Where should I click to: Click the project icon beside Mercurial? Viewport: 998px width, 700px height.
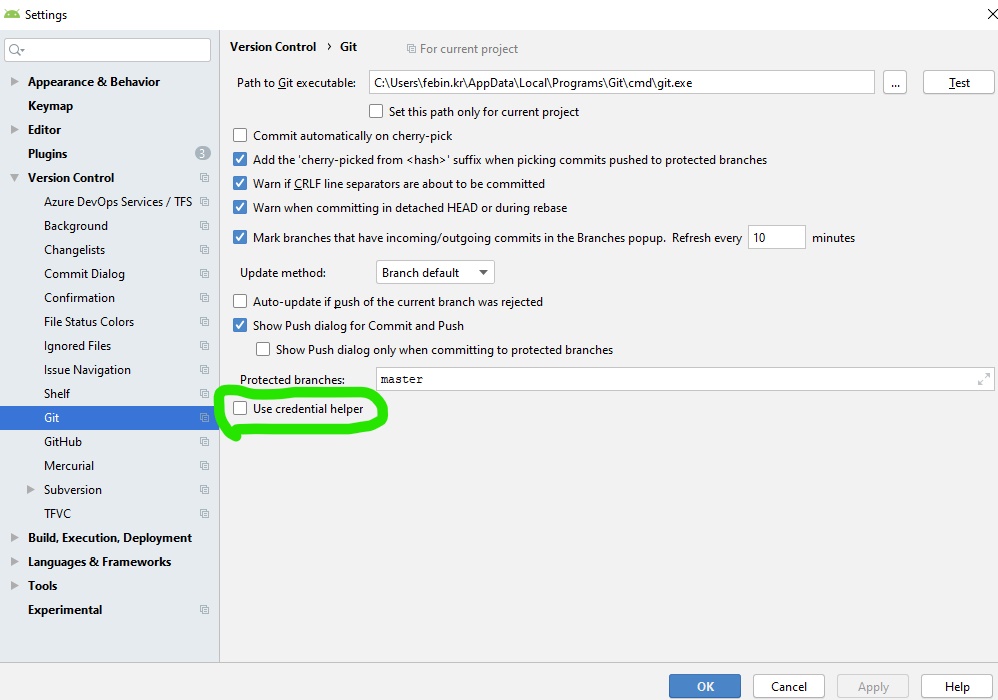[204, 466]
